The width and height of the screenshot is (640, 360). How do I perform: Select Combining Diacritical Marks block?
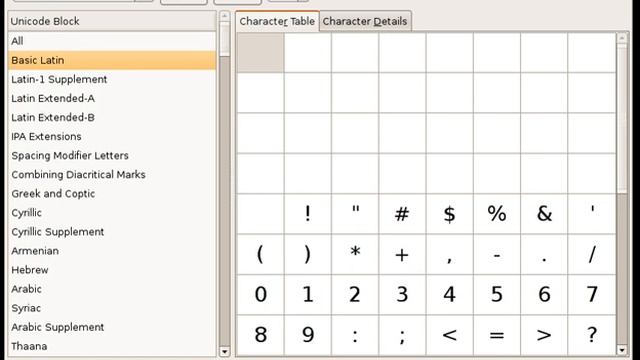(x=112, y=175)
